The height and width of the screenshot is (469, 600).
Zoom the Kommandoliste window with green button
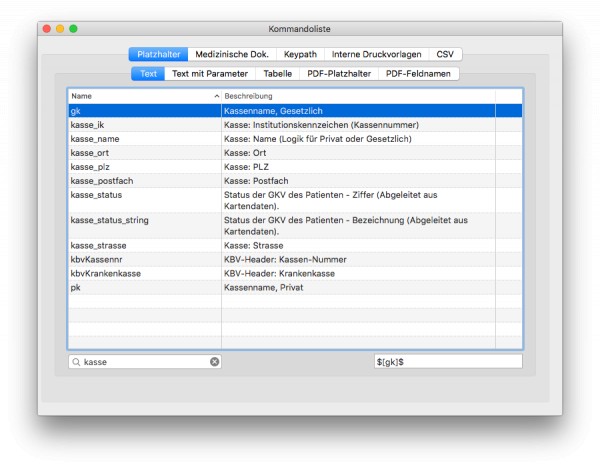[x=73, y=29]
